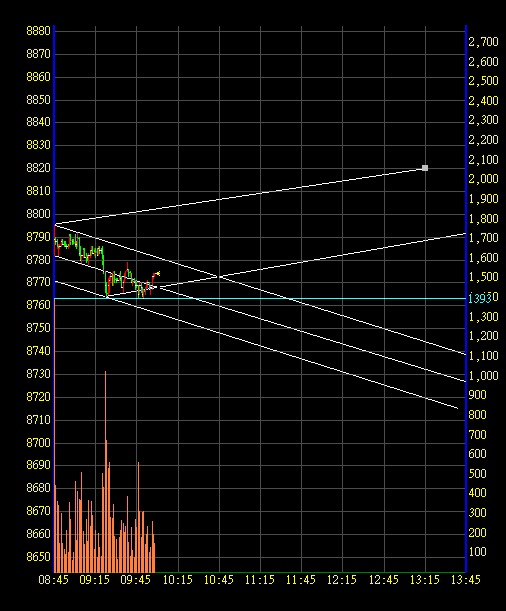The image size is (506, 611).
Task: Click the 2,100 volume axis label
Action: click(x=483, y=159)
